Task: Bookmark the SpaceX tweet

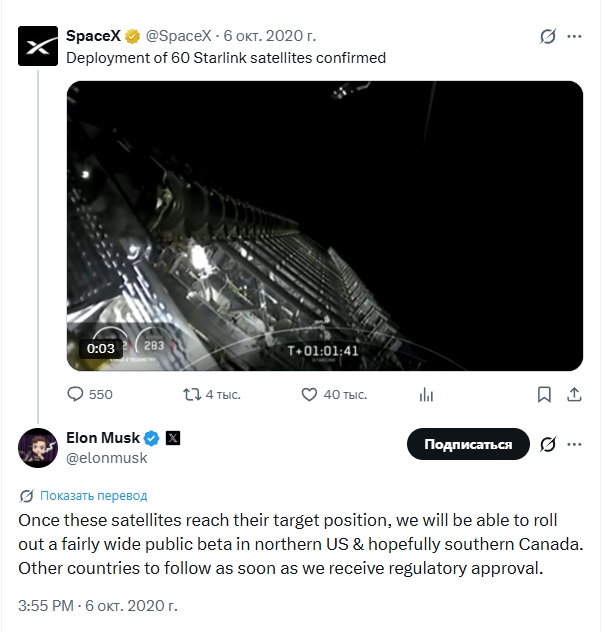Action: (544, 395)
